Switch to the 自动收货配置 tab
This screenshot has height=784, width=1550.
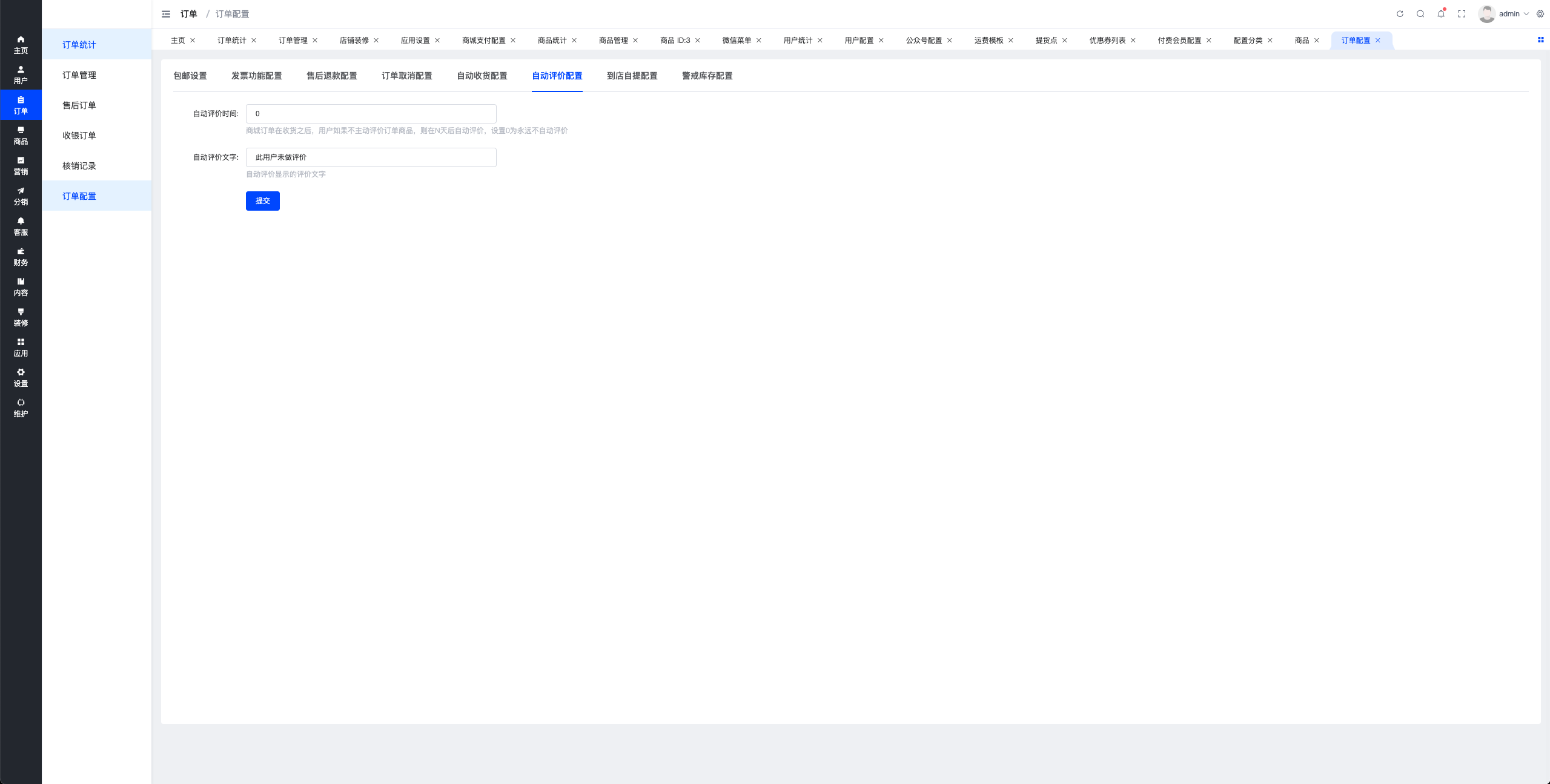click(x=482, y=76)
